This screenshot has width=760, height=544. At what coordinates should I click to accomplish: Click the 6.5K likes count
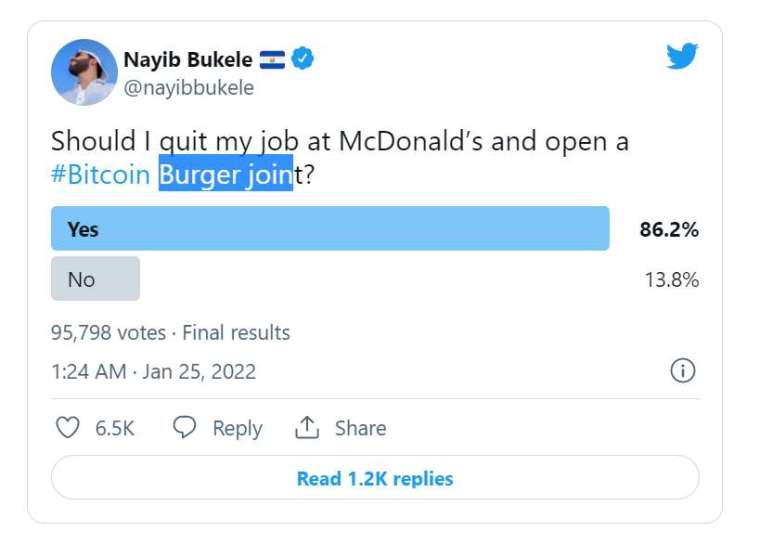click(x=115, y=428)
